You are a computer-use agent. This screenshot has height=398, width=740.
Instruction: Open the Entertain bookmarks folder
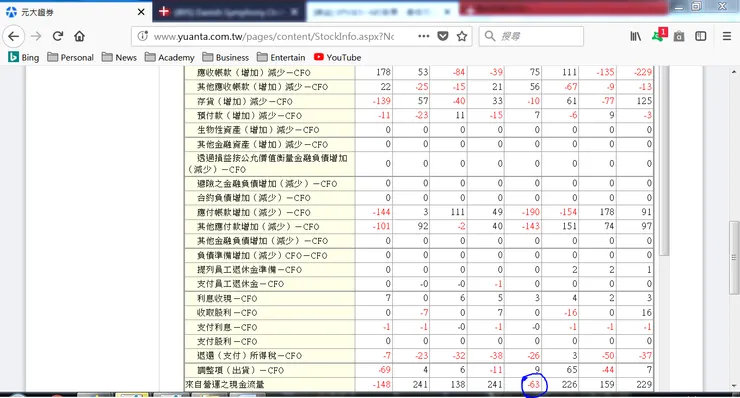pos(281,58)
